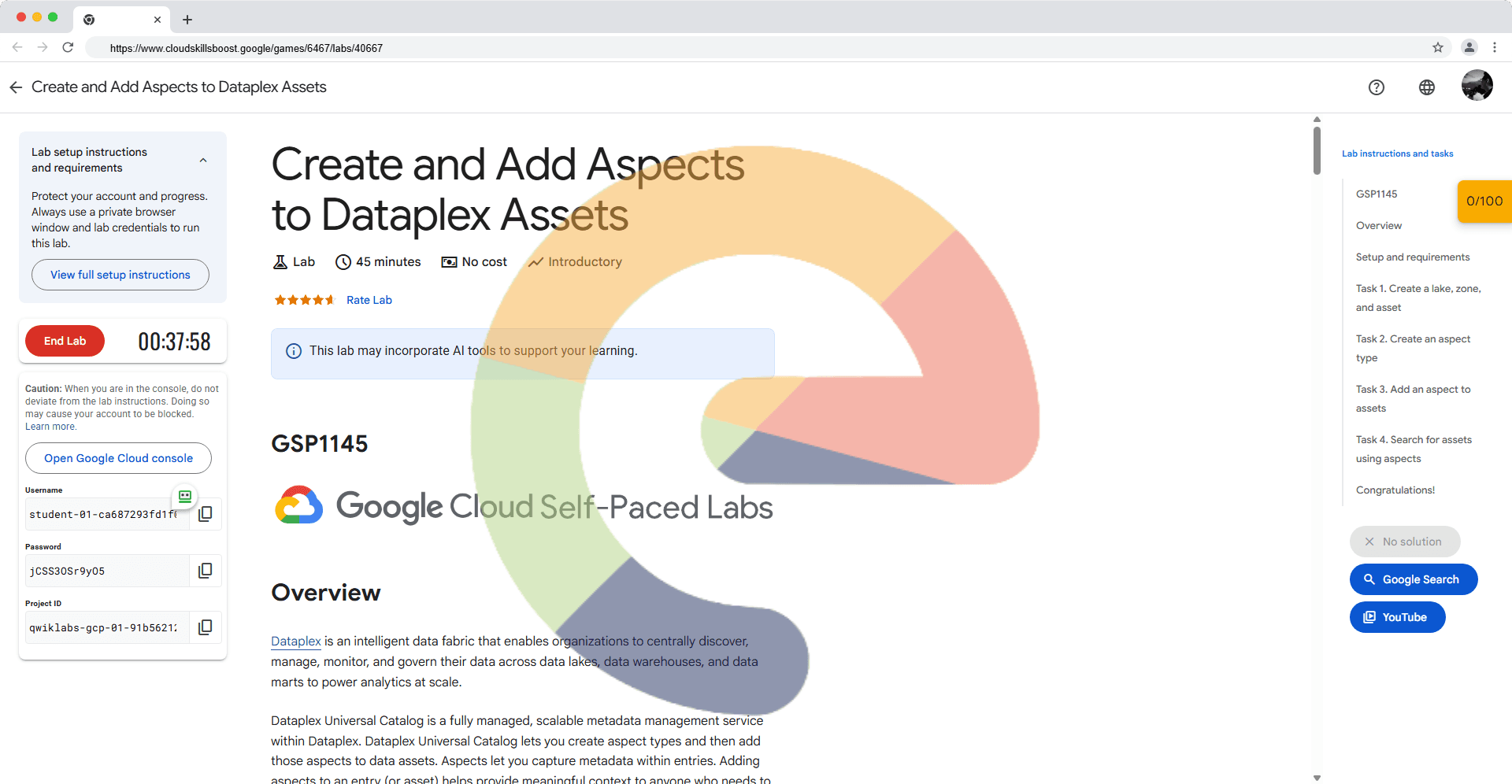Navigate to Task 4 Search for assets
This screenshot has height=784, width=1512.
[x=1413, y=449]
